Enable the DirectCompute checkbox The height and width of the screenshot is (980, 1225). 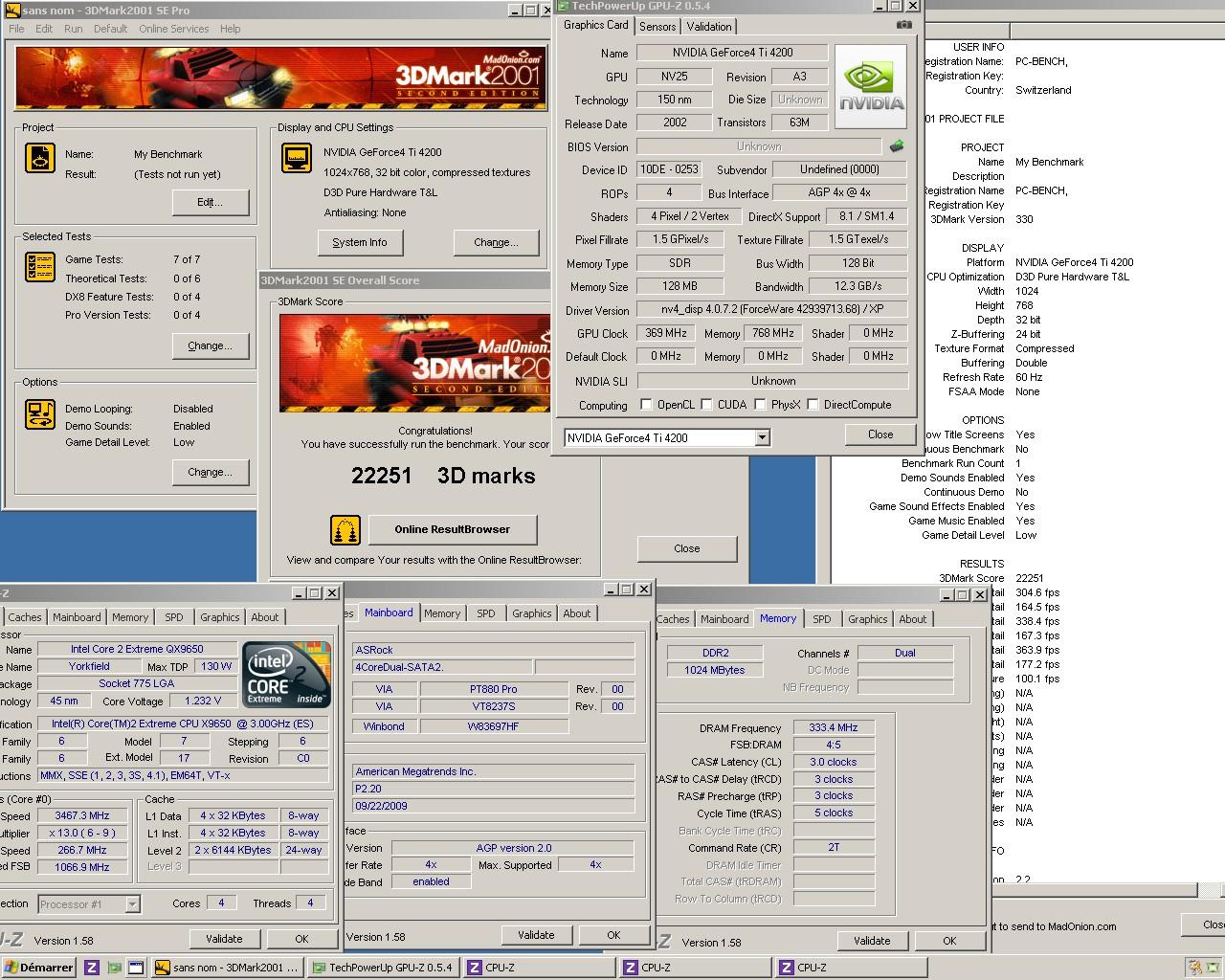pyautogui.click(x=813, y=405)
